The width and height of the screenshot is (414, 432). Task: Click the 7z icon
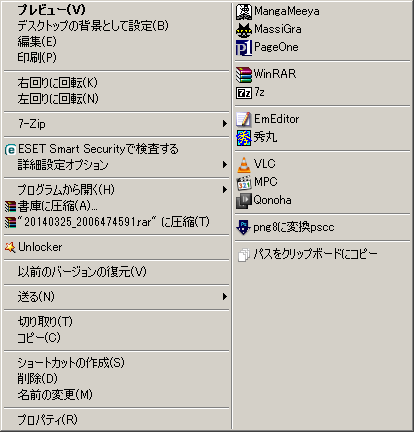click(x=244, y=93)
